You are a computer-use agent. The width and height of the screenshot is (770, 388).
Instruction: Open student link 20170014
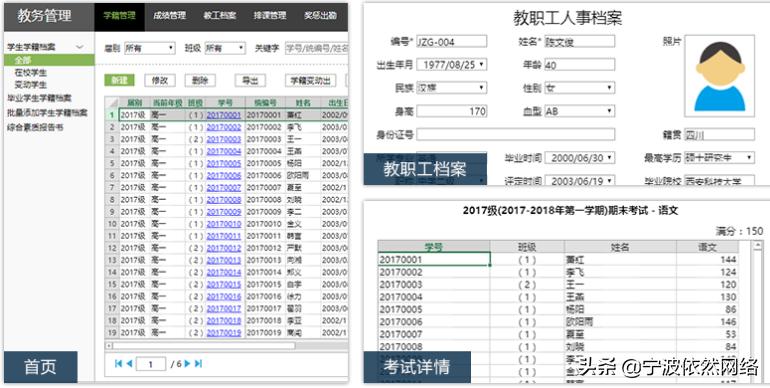coord(224,272)
